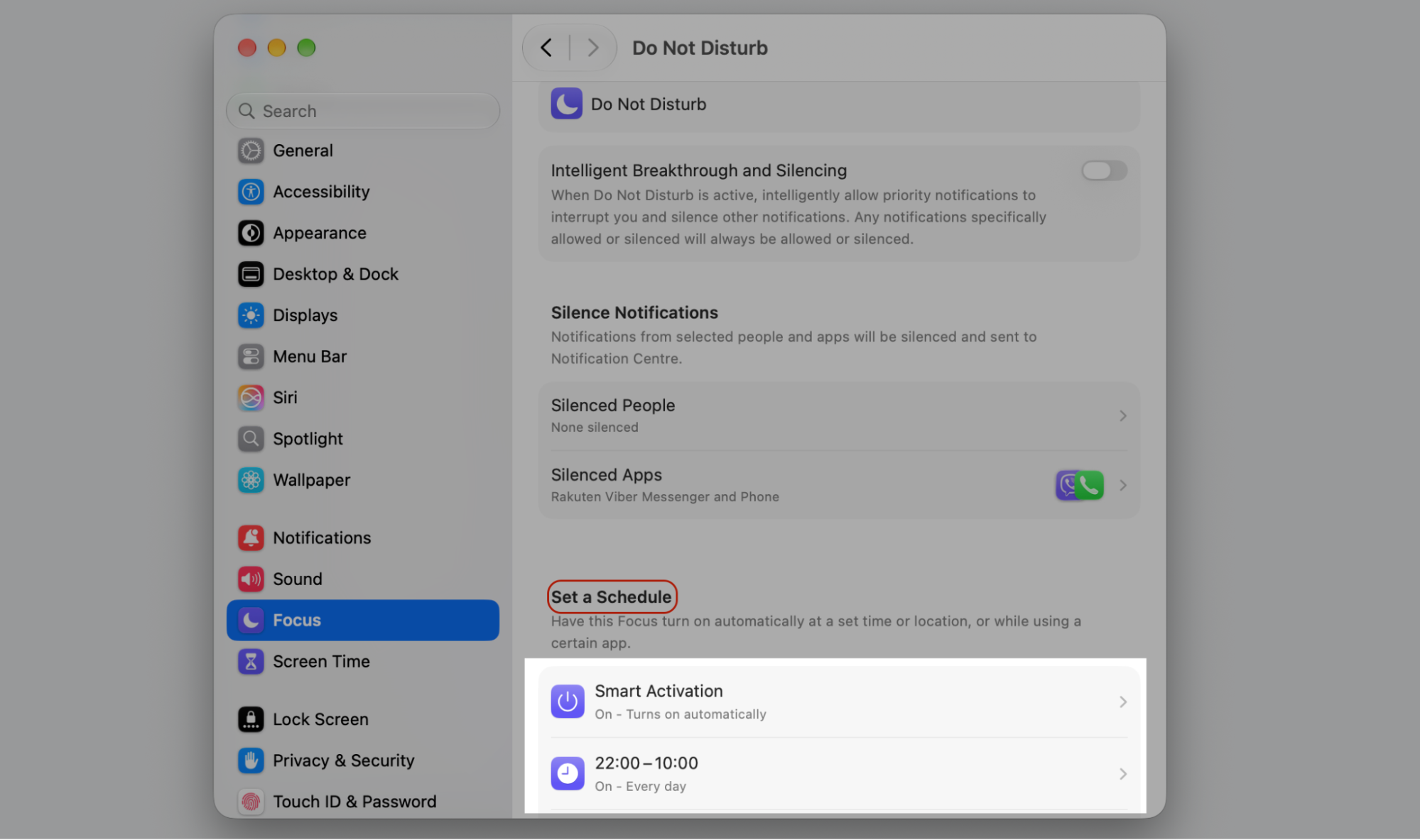
Task: Open Privacy & Security label
Action: 343,760
